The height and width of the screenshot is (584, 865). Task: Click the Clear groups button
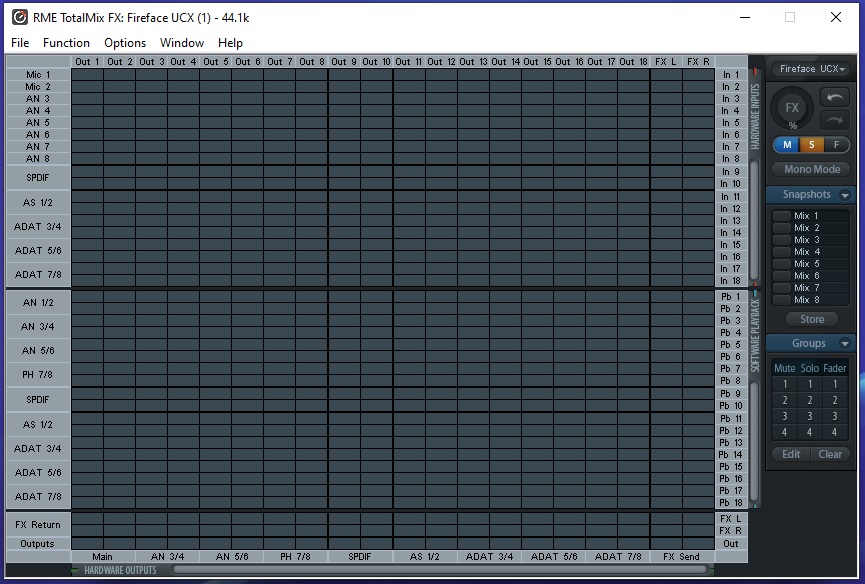point(830,454)
